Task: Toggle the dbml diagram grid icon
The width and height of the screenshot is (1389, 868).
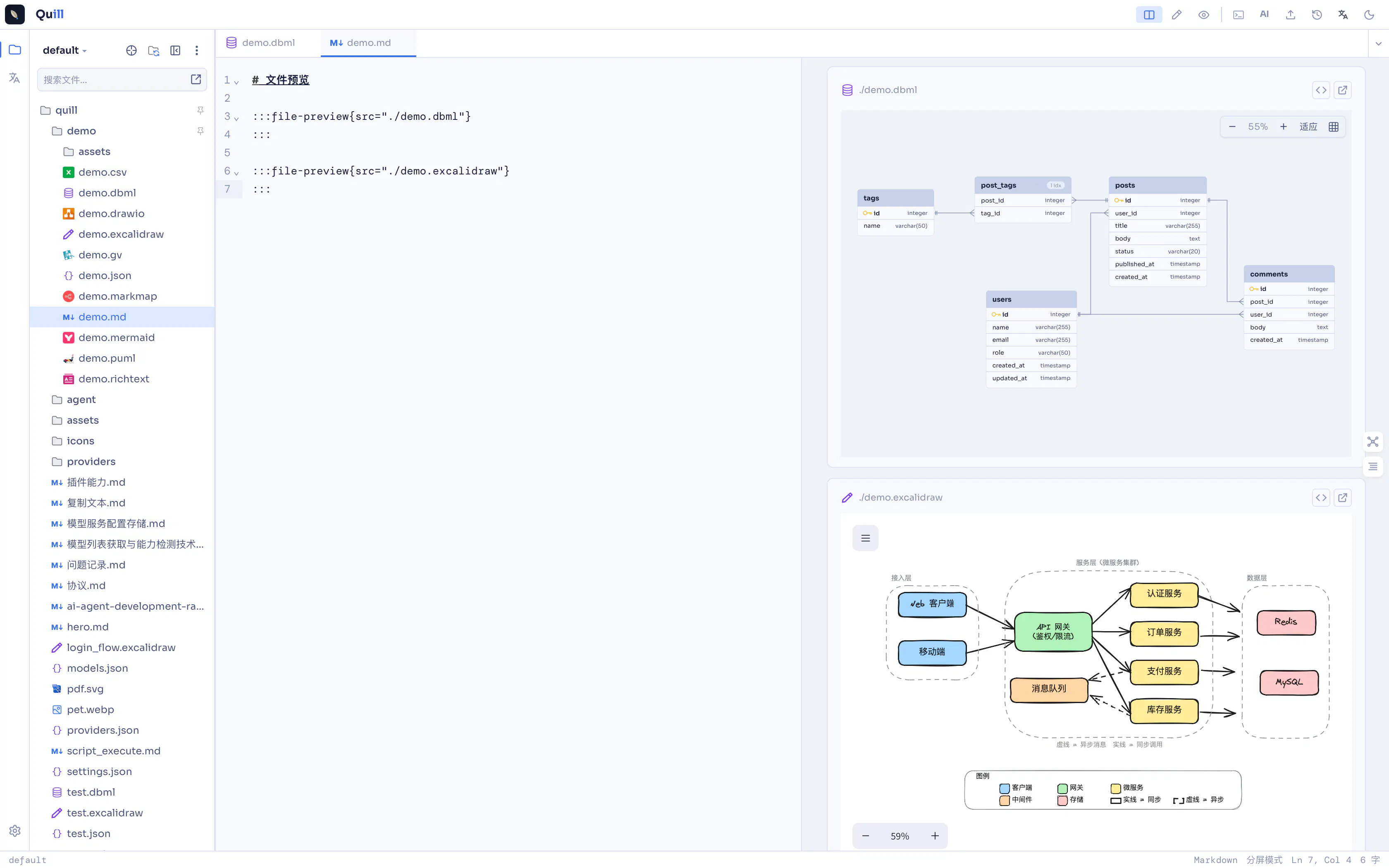Action: [x=1333, y=127]
